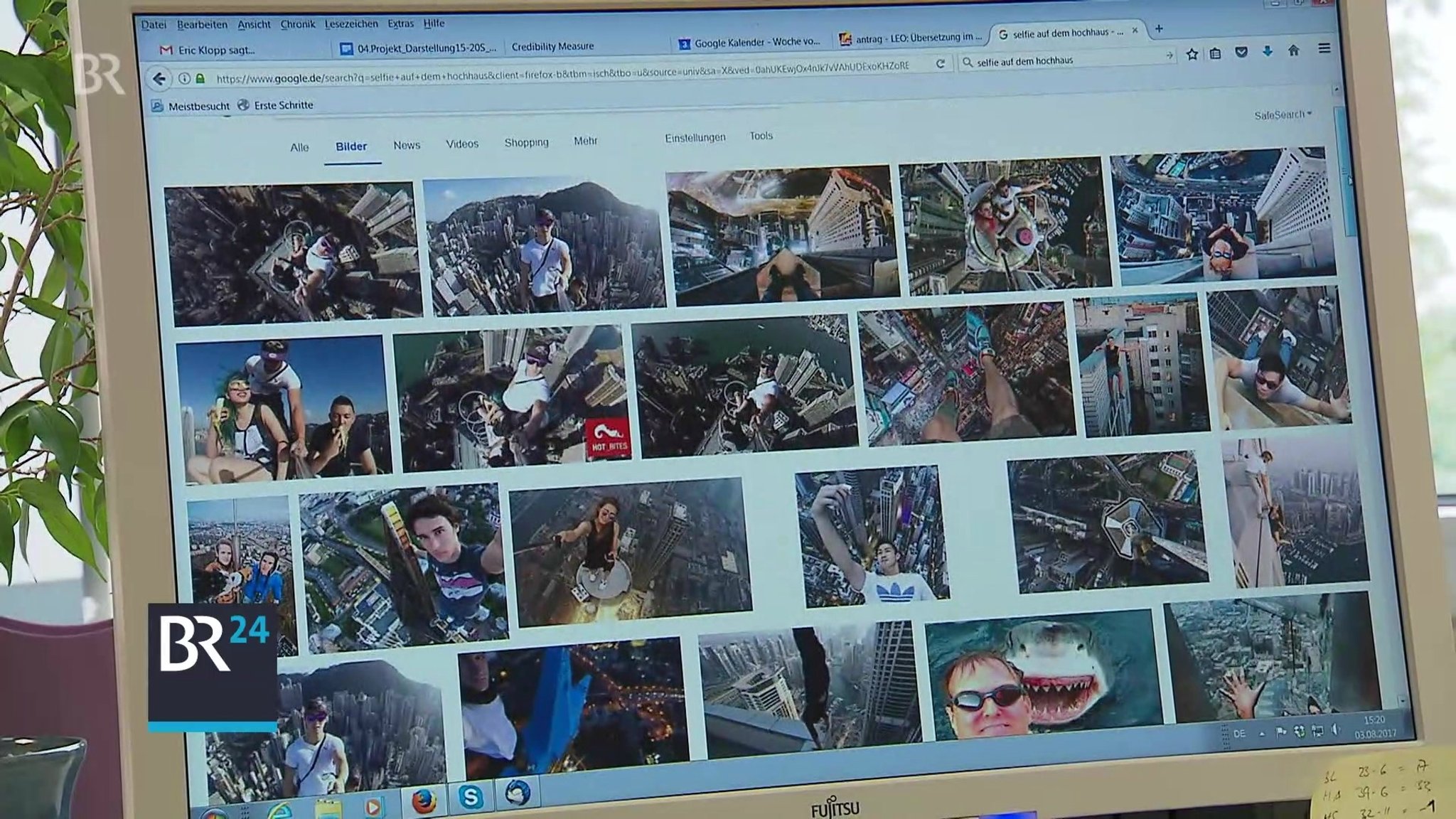Switch to the LEO Übersetzung tab
This screenshot has height=819, width=1456.
911,38
